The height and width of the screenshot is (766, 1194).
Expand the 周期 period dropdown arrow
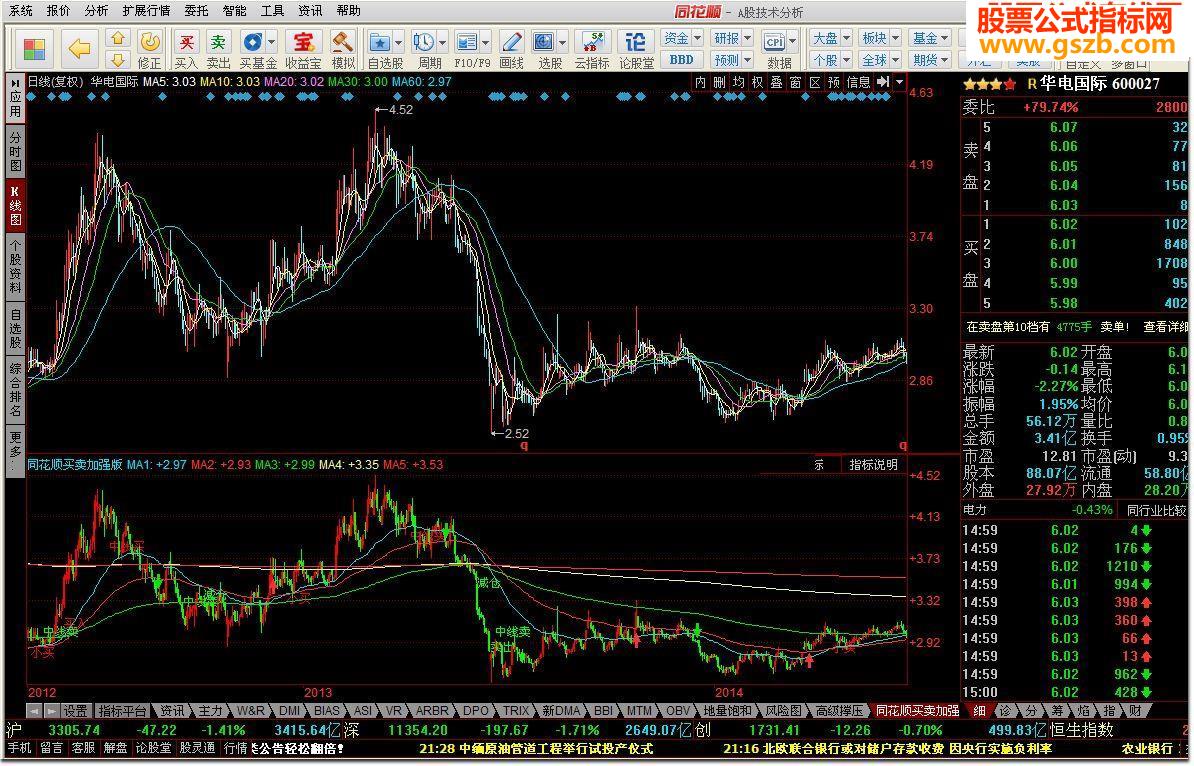442,43
